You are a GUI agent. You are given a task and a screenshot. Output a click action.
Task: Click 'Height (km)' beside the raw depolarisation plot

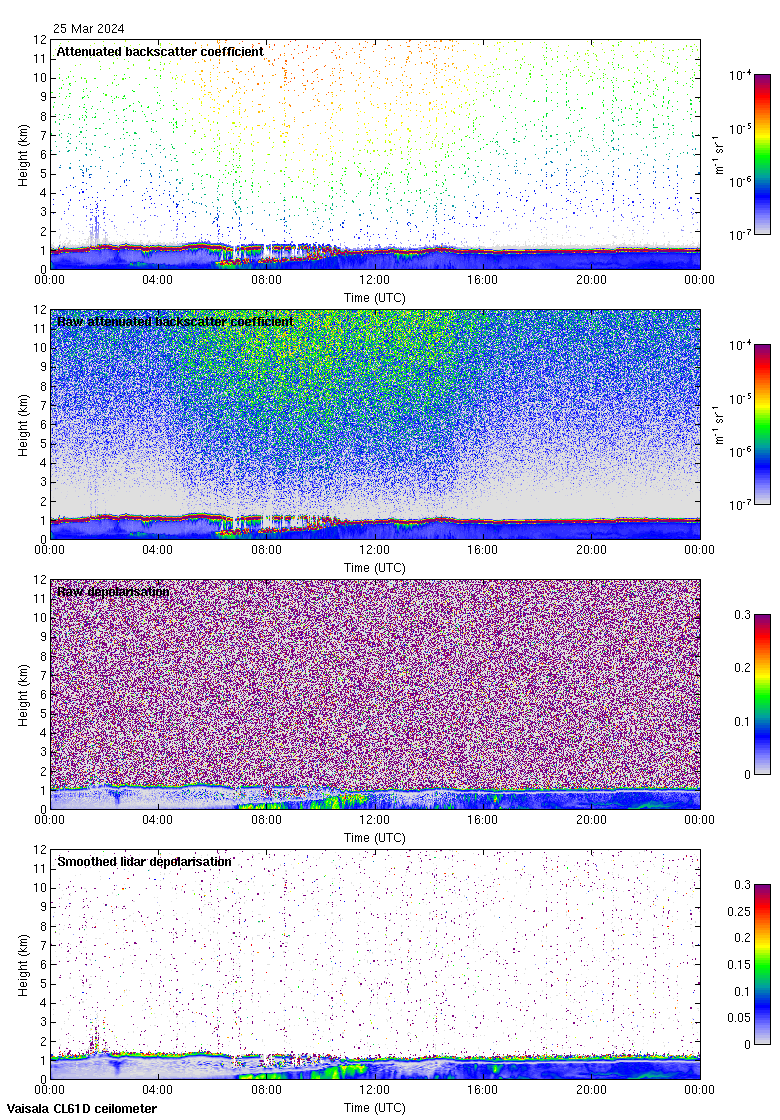click(24, 698)
